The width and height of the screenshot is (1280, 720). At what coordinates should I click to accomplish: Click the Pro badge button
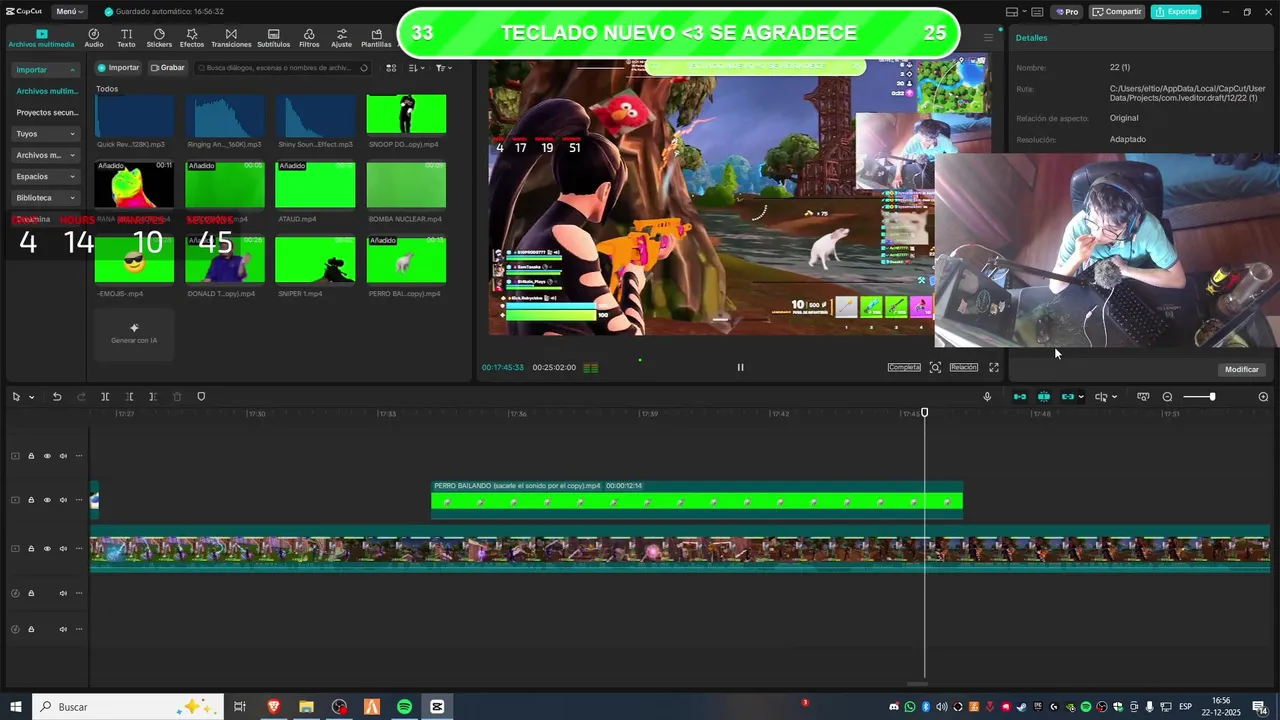(x=1067, y=12)
